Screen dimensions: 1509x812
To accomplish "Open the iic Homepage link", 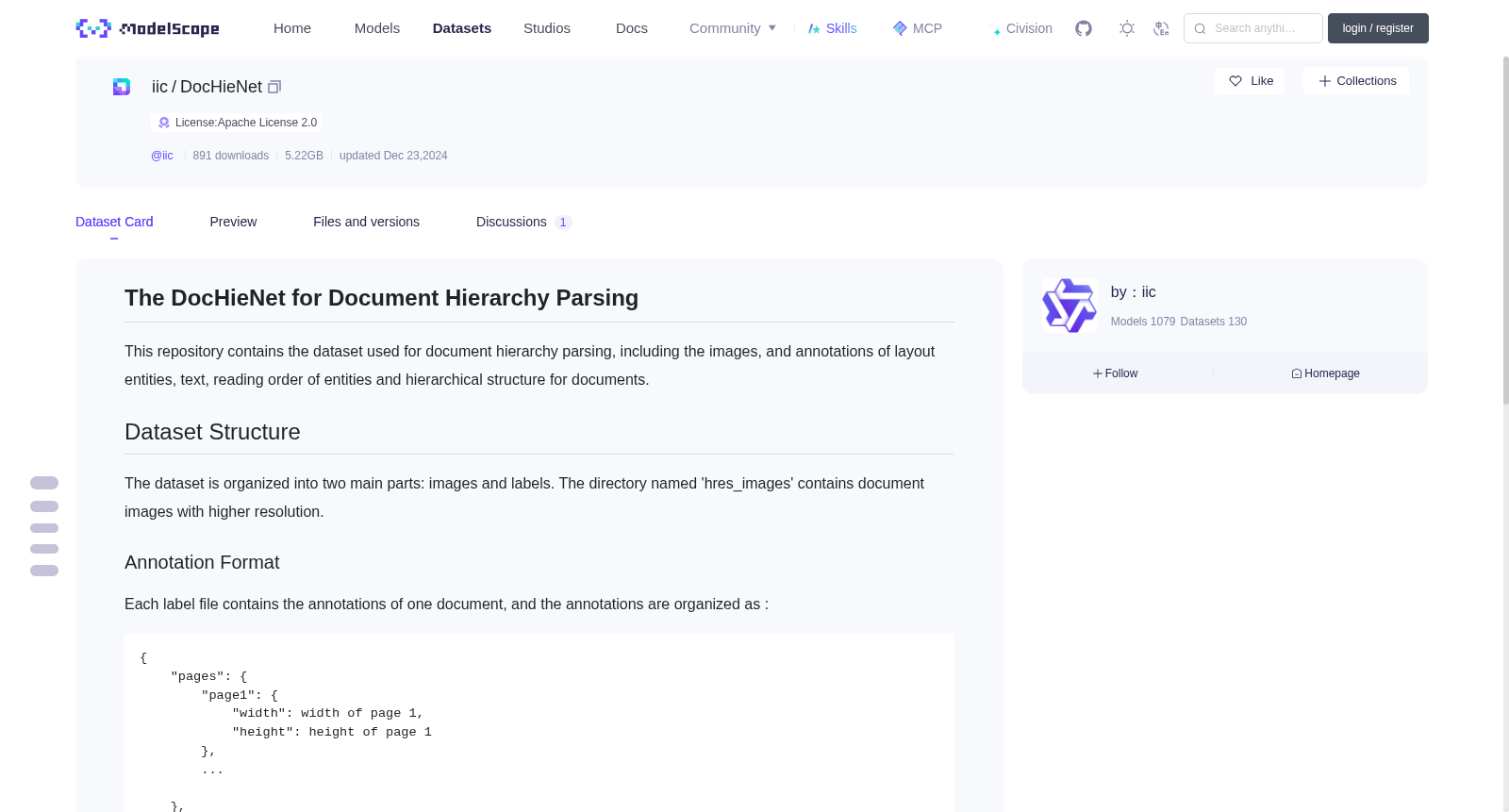I will point(1325,373).
